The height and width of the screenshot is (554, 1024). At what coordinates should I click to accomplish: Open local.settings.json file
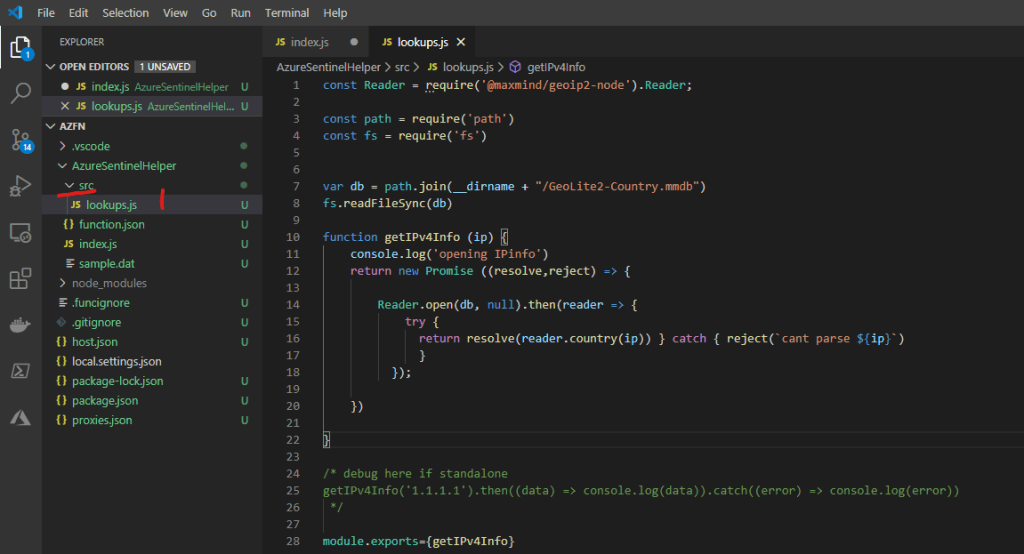[x=116, y=361]
